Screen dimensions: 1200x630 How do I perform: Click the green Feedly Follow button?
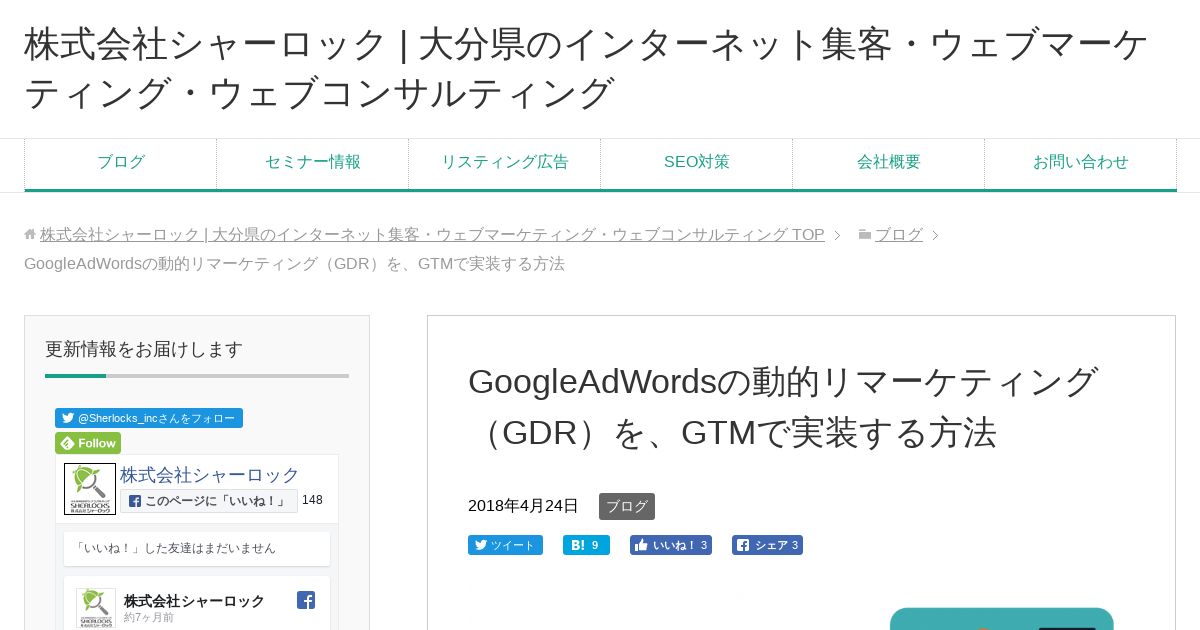88,443
